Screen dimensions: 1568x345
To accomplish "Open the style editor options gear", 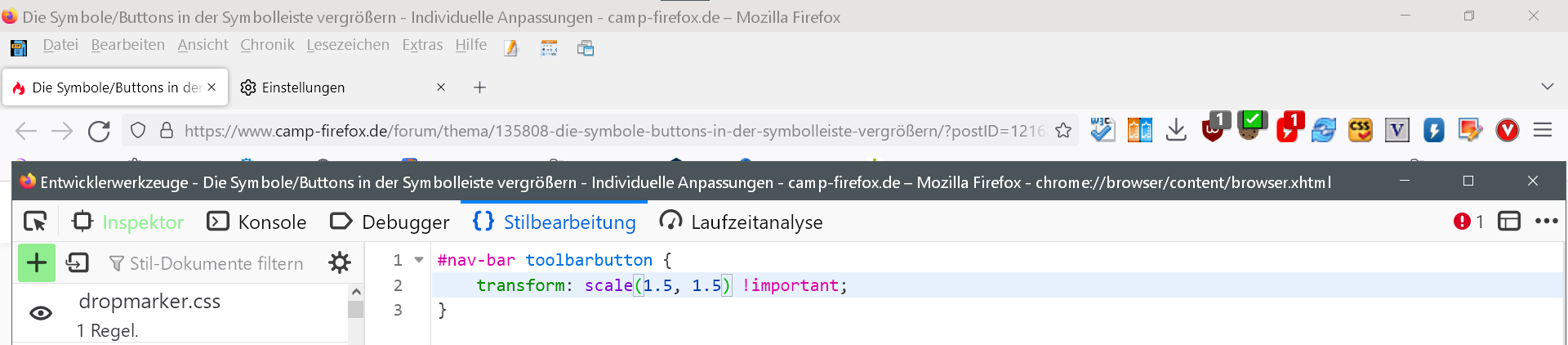I will [x=339, y=263].
